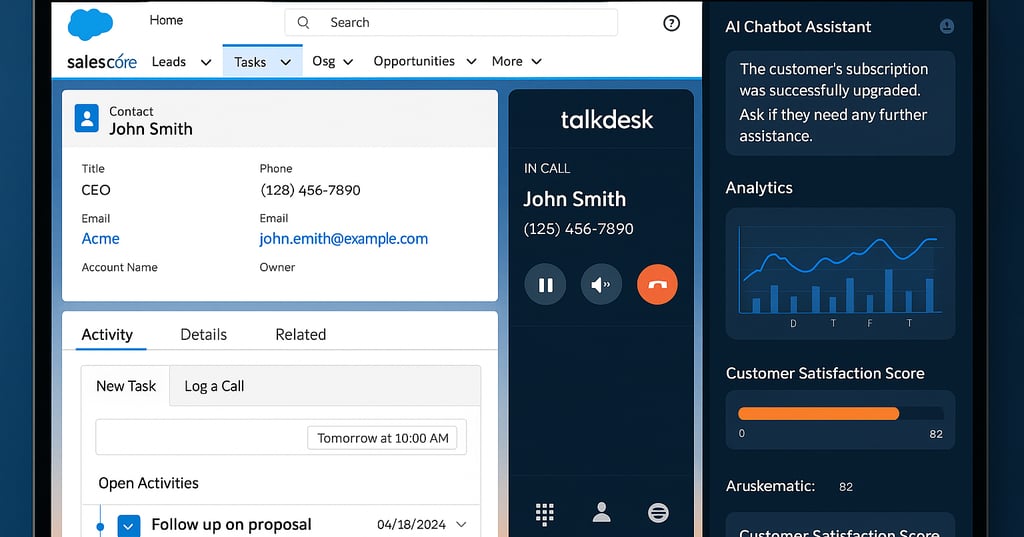Open the Leads tab
Image resolution: width=1024 pixels, height=537 pixels.
tap(168, 61)
